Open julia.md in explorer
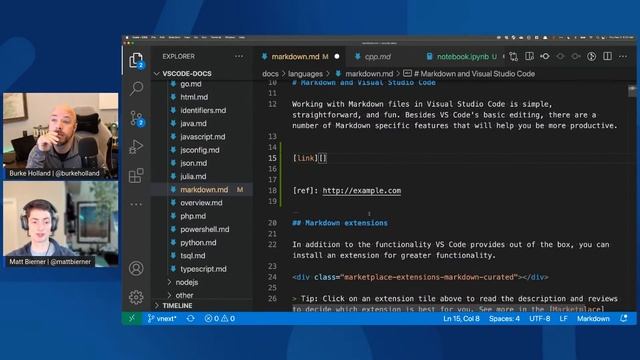The image size is (640, 360). [193, 176]
